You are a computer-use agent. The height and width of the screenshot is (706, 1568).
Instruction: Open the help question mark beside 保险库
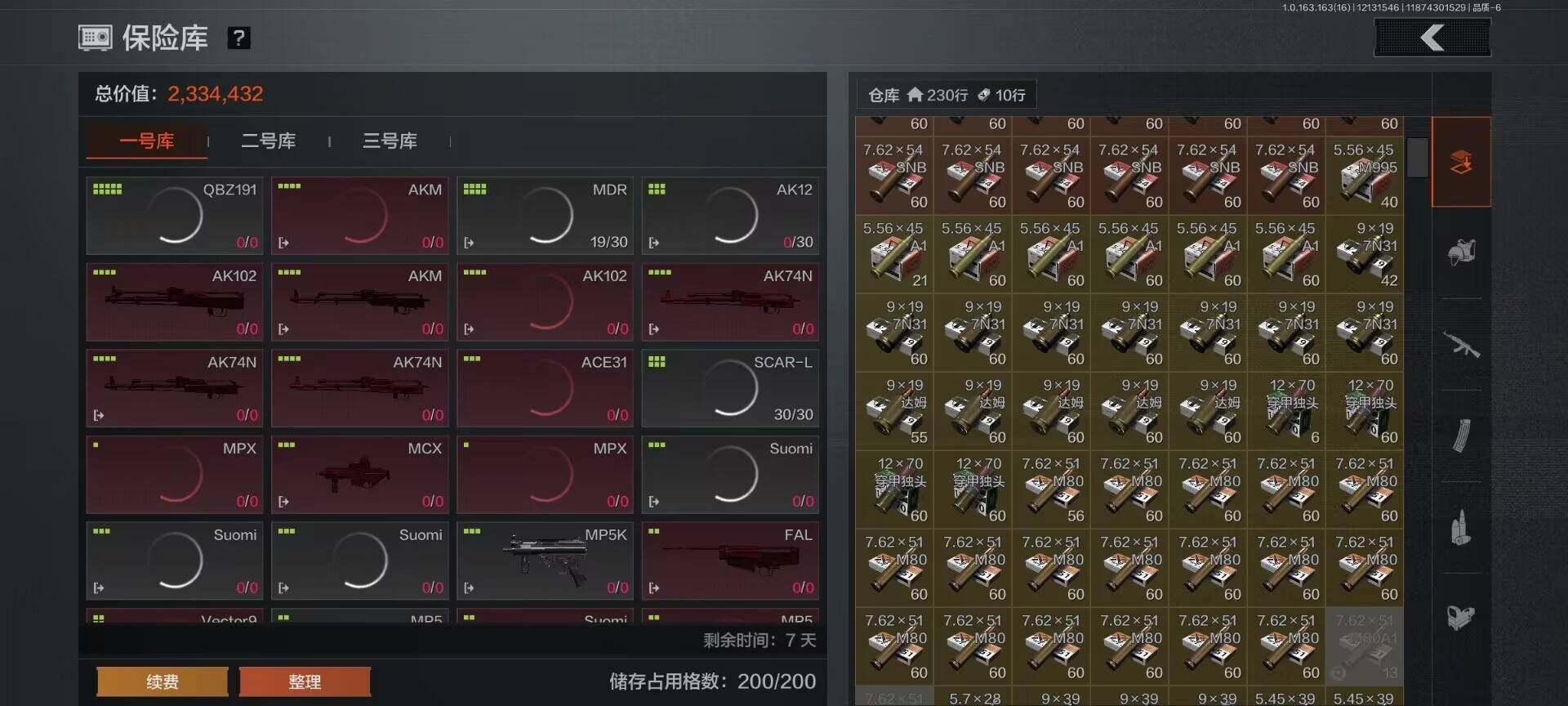[x=238, y=38]
